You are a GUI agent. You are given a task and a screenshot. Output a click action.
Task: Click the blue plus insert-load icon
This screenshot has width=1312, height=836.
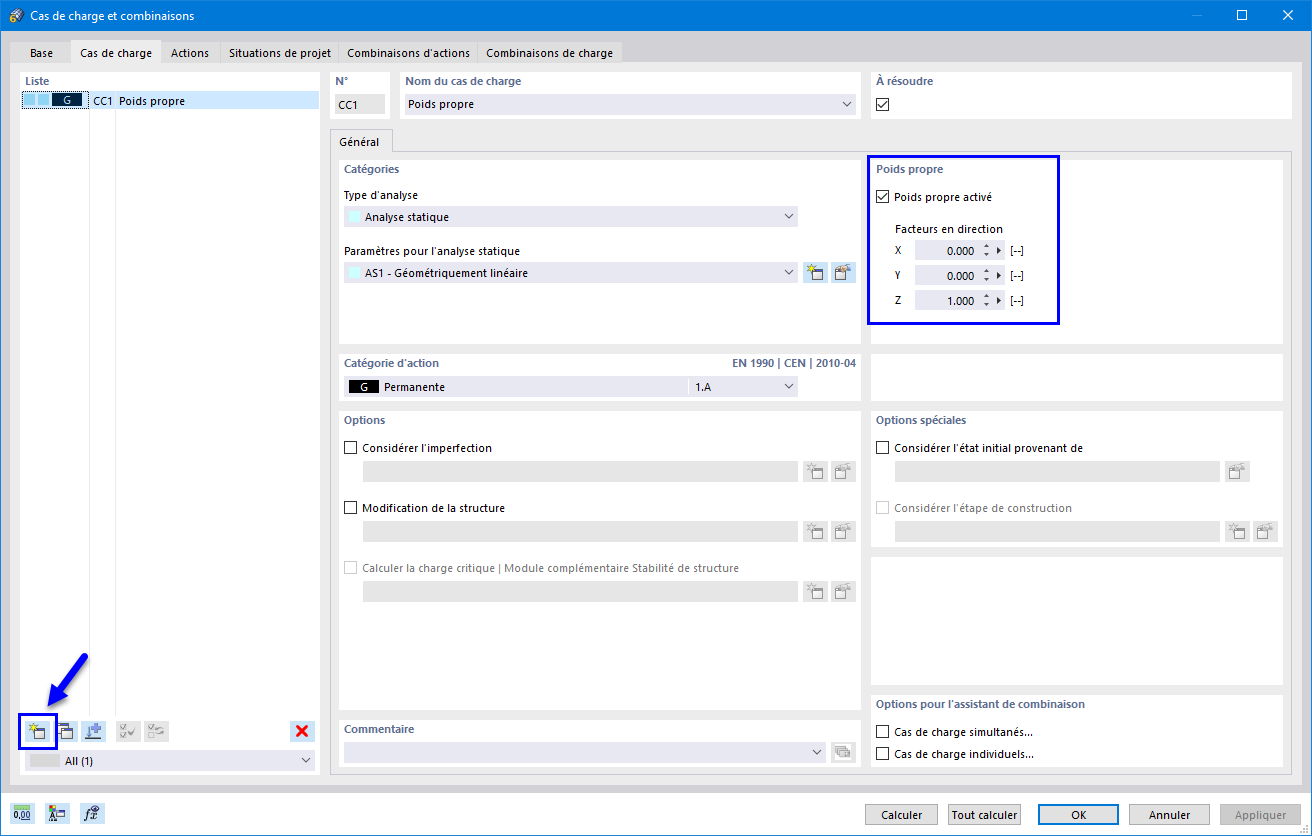tap(94, 731)
